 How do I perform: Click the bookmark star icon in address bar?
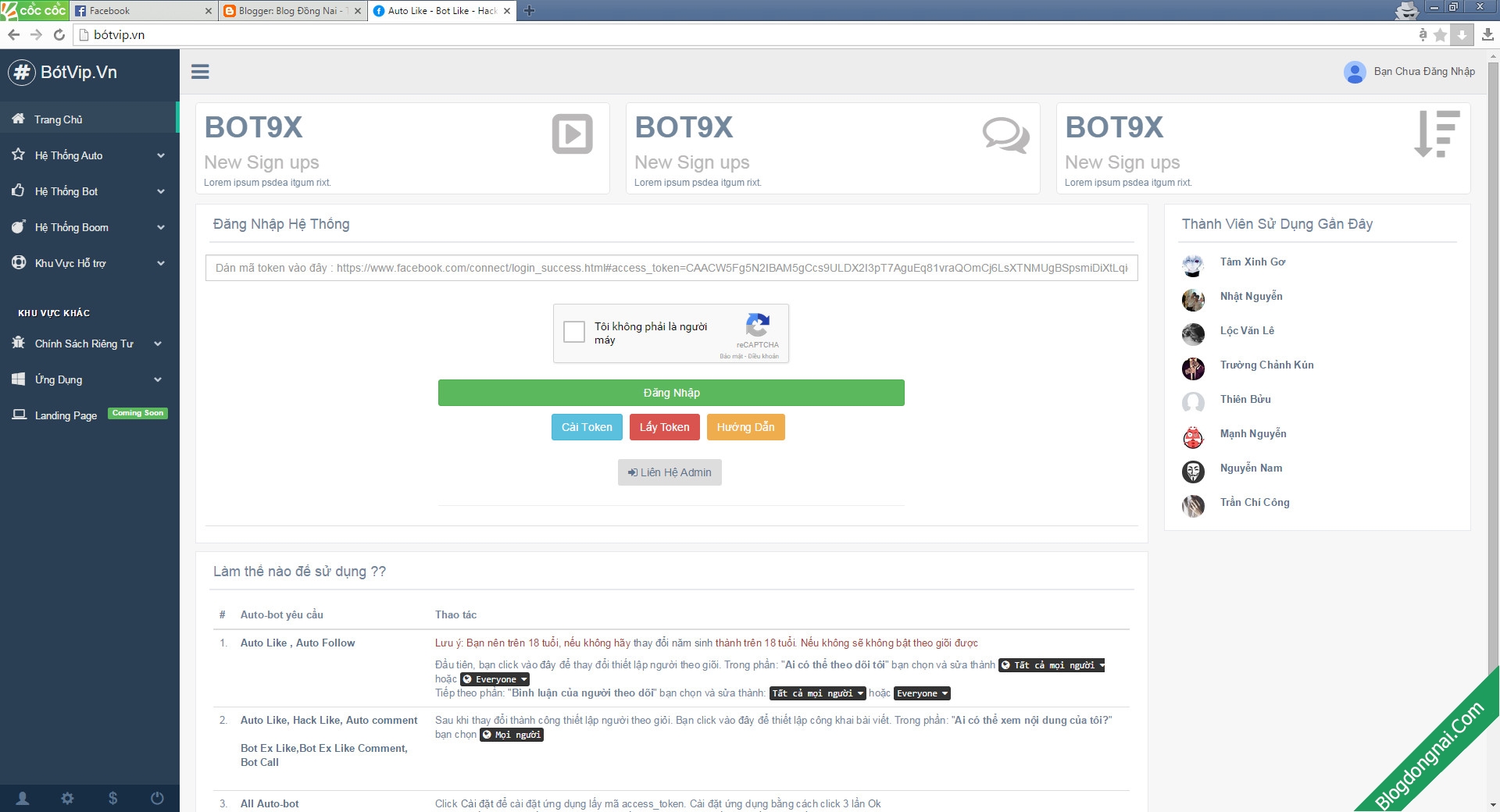click(x=1441, y=34)
